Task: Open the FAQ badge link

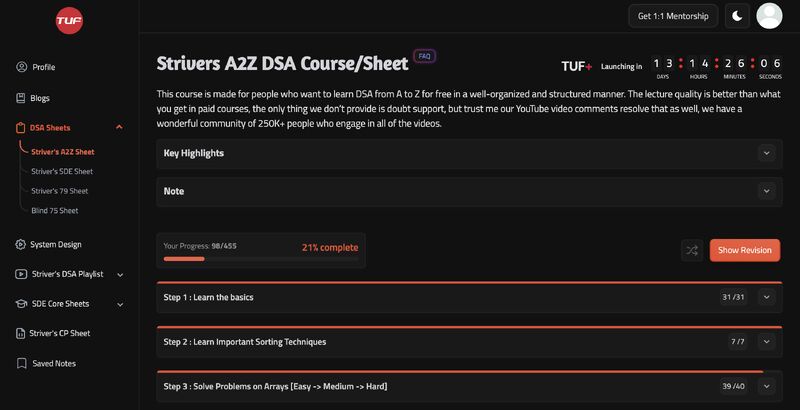Action: 424,57
